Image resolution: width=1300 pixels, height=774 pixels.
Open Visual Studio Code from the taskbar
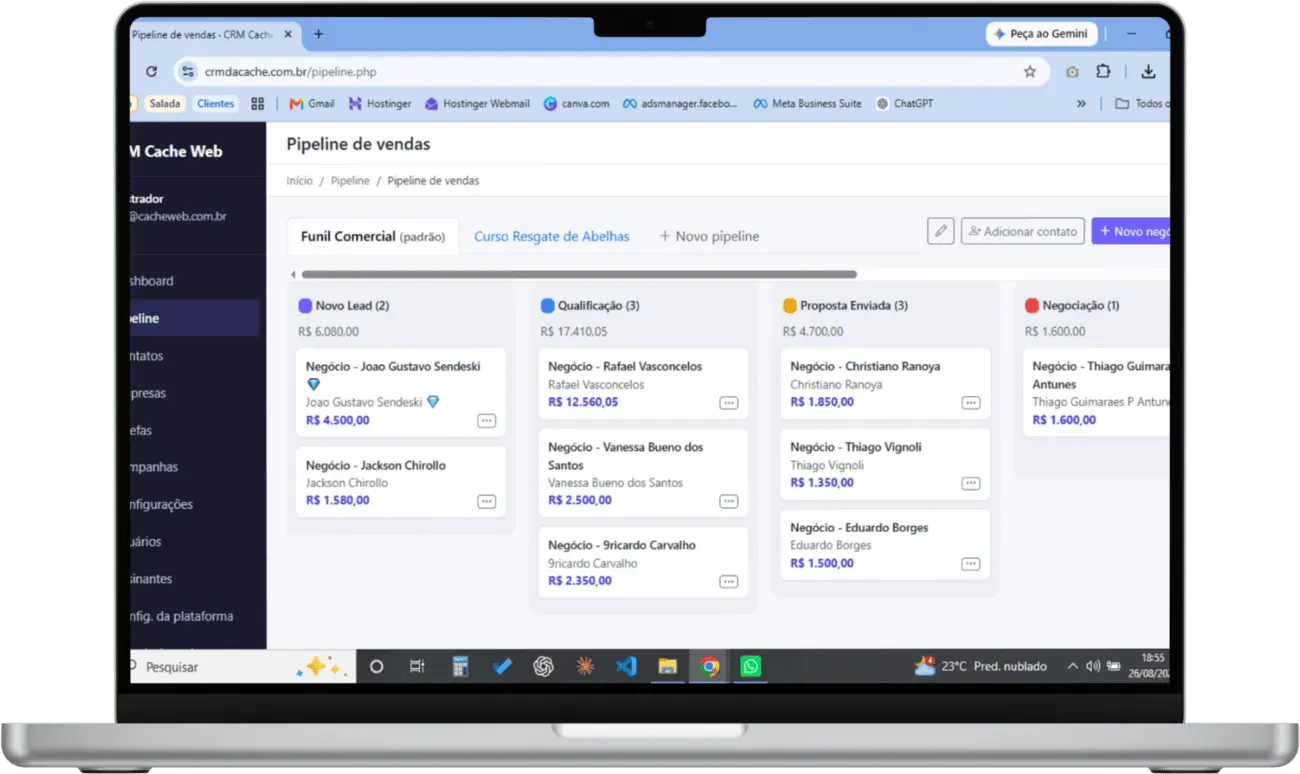click(x=626, y=666)
